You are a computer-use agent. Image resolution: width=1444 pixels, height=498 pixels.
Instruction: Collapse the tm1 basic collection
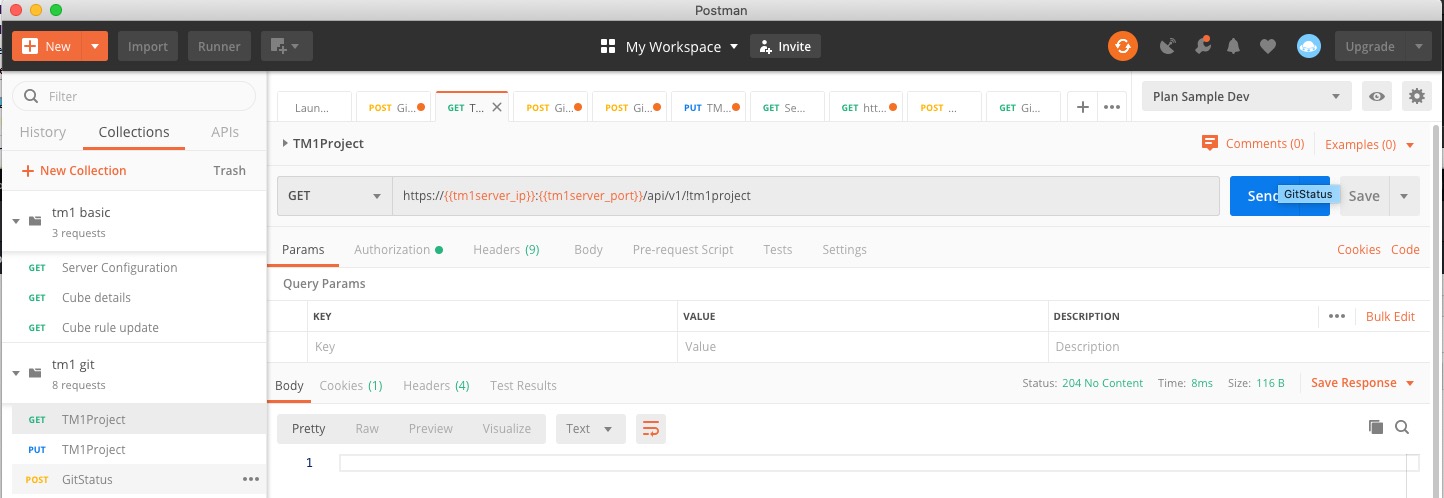[16, 220]
